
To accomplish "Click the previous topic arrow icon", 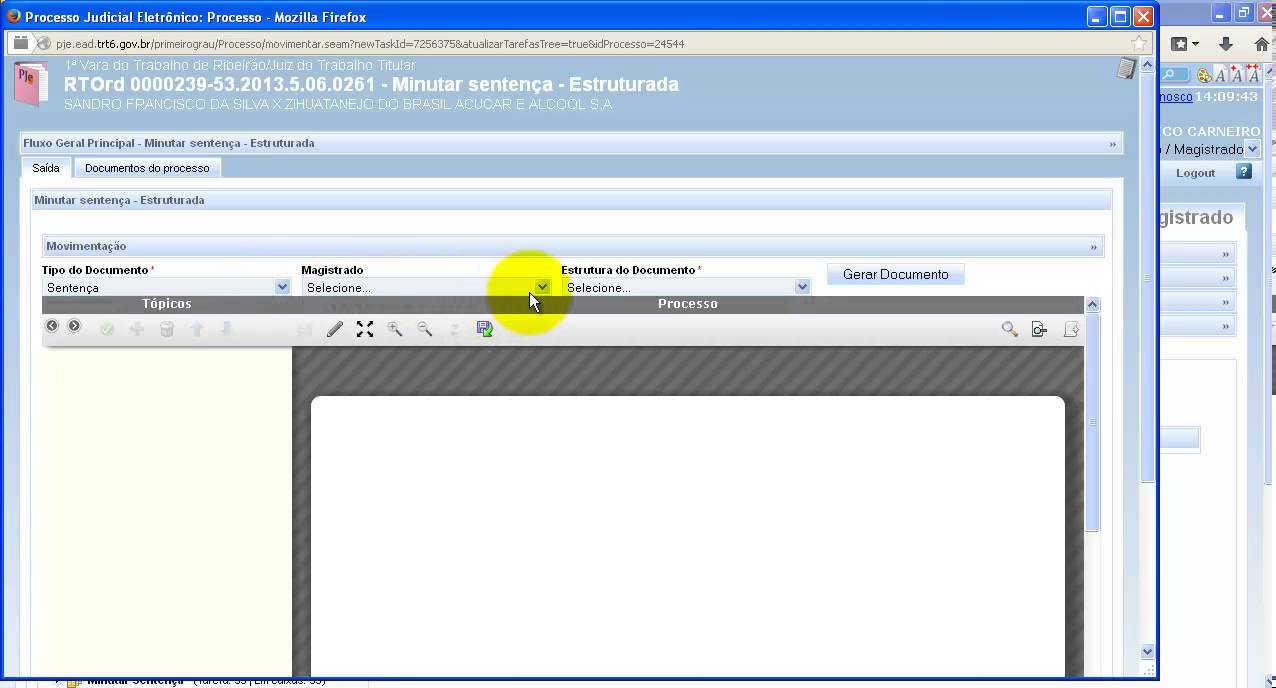I will 52,326.
